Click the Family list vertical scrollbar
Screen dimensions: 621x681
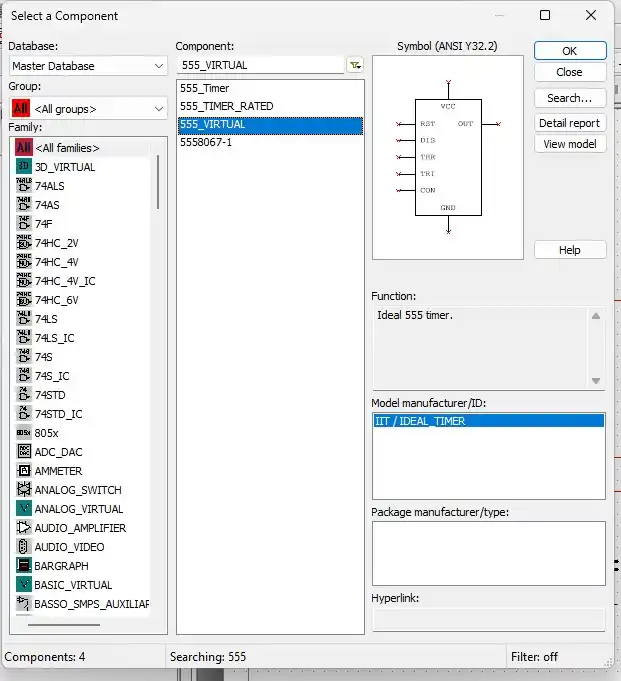[158, 182]
